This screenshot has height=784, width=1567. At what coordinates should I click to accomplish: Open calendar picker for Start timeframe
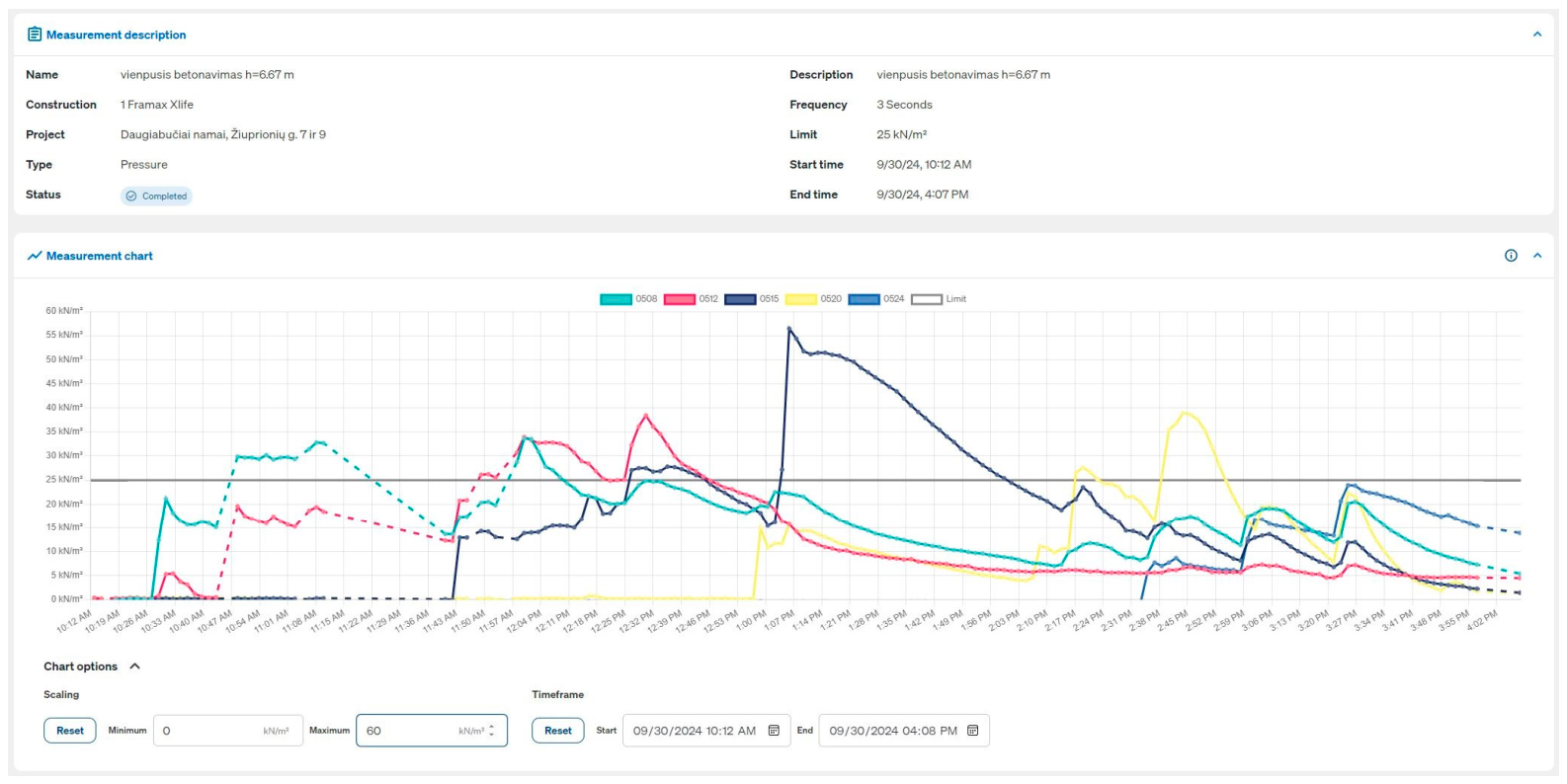(x=774, y=731)
